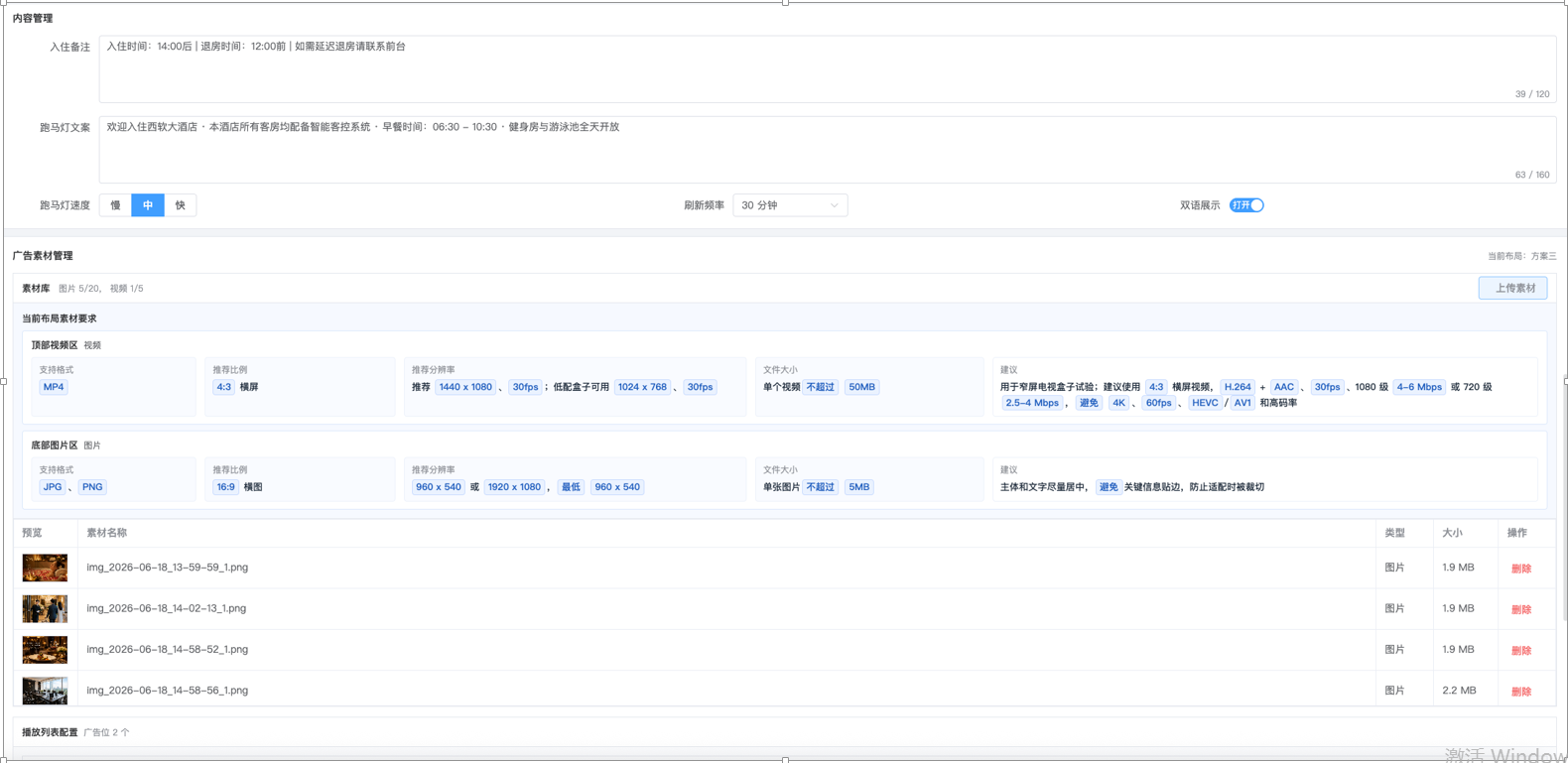Set marquee speed to 中
The width and height of the screenshot is (1568, 763).
click(148, 205)
